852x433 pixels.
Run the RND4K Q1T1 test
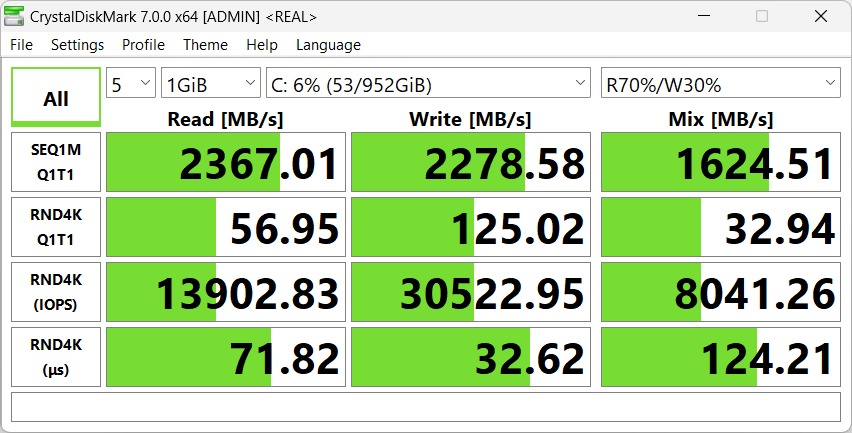coord(56,227)
